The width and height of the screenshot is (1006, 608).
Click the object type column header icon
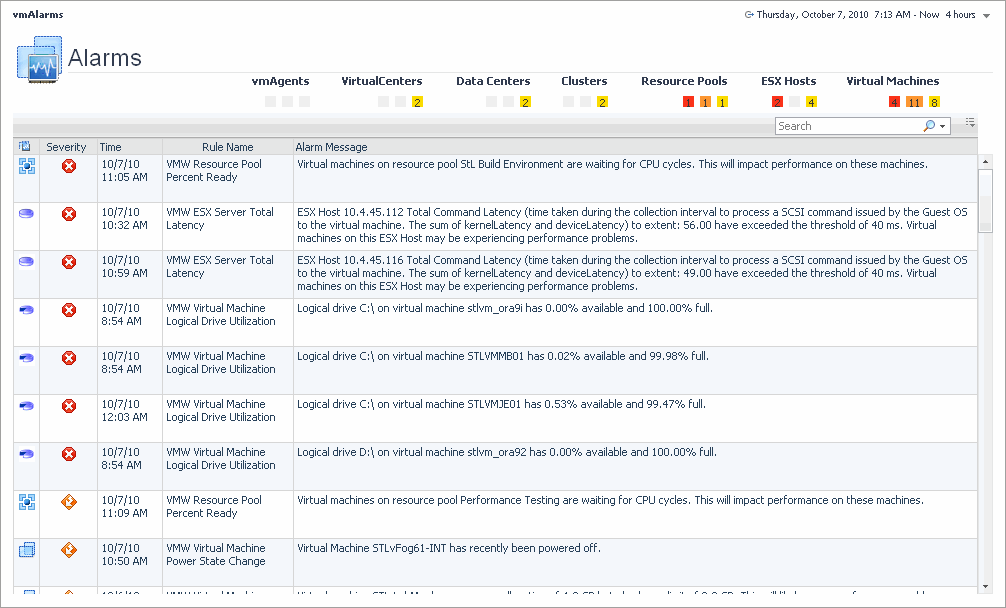click(26, 147)
